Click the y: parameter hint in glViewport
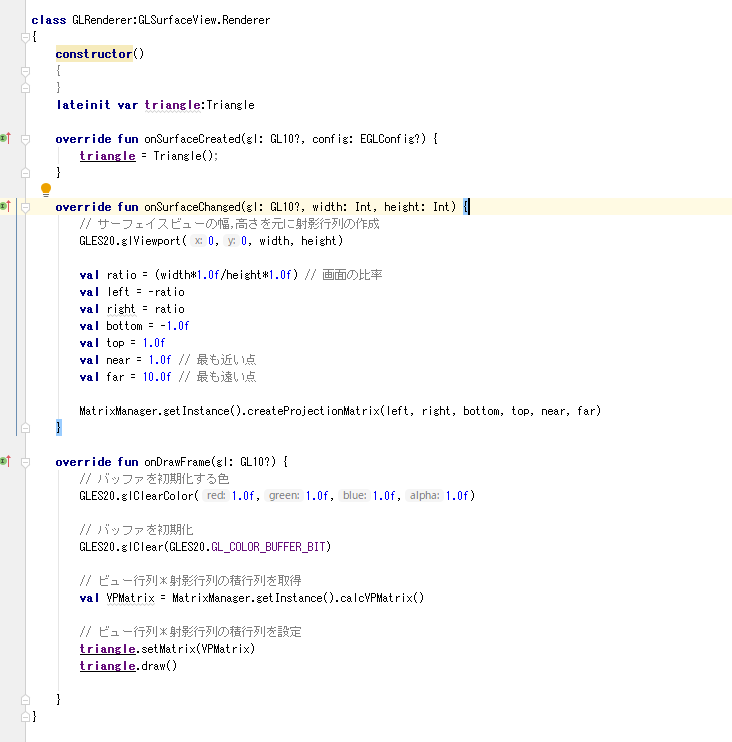Image resolution: width=732 pixels, height=742 pixels. tap(230, 241)
